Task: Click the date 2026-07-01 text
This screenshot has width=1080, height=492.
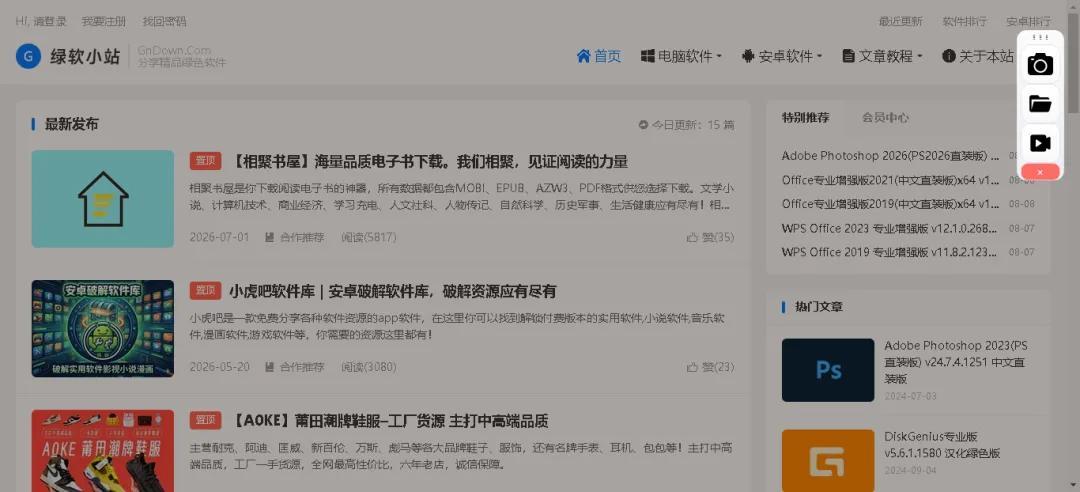Action: pos(220,237)
